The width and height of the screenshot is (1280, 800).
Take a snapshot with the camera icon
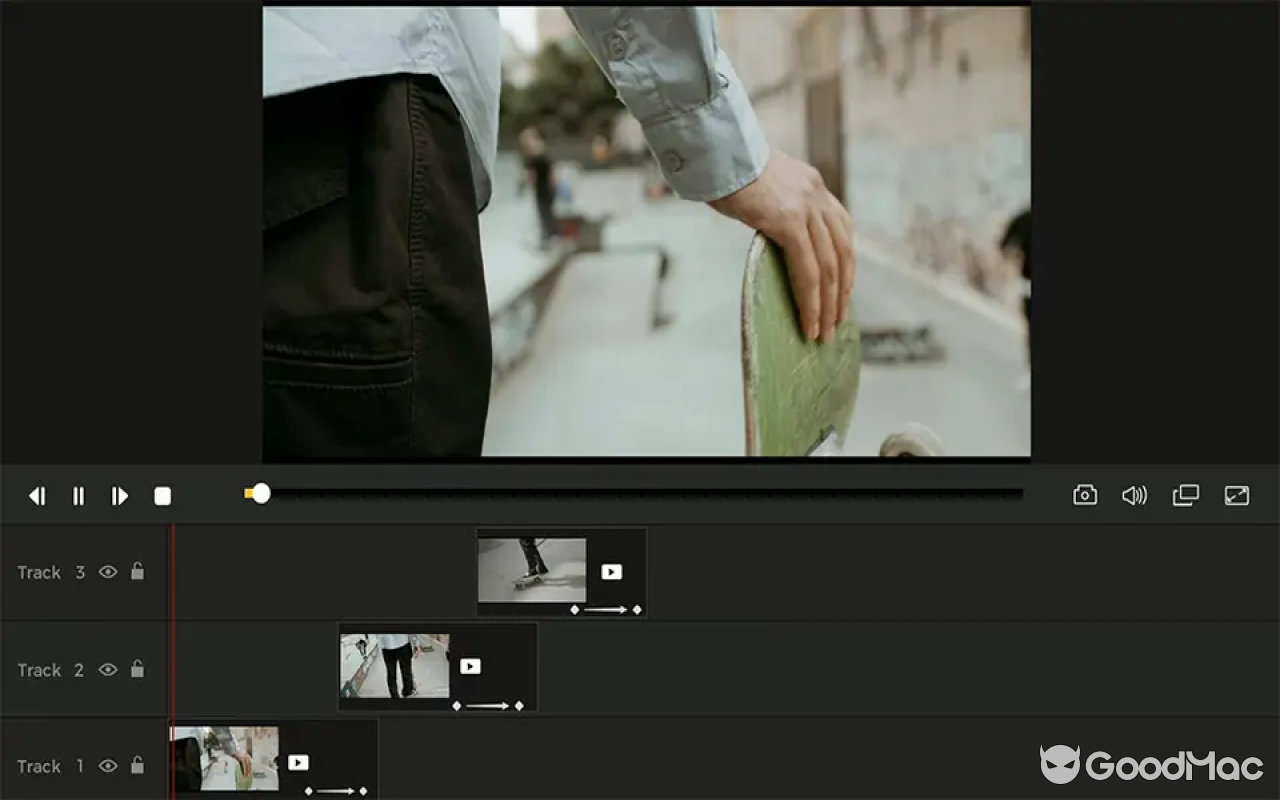(x=1084, y=495)
